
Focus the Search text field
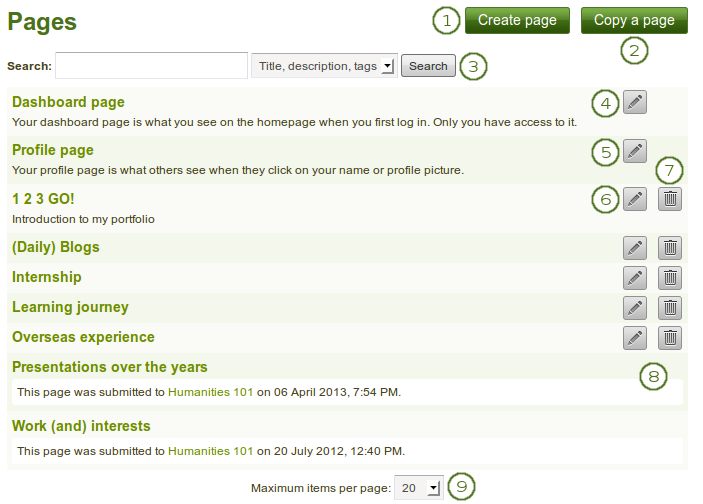(151, 66)
